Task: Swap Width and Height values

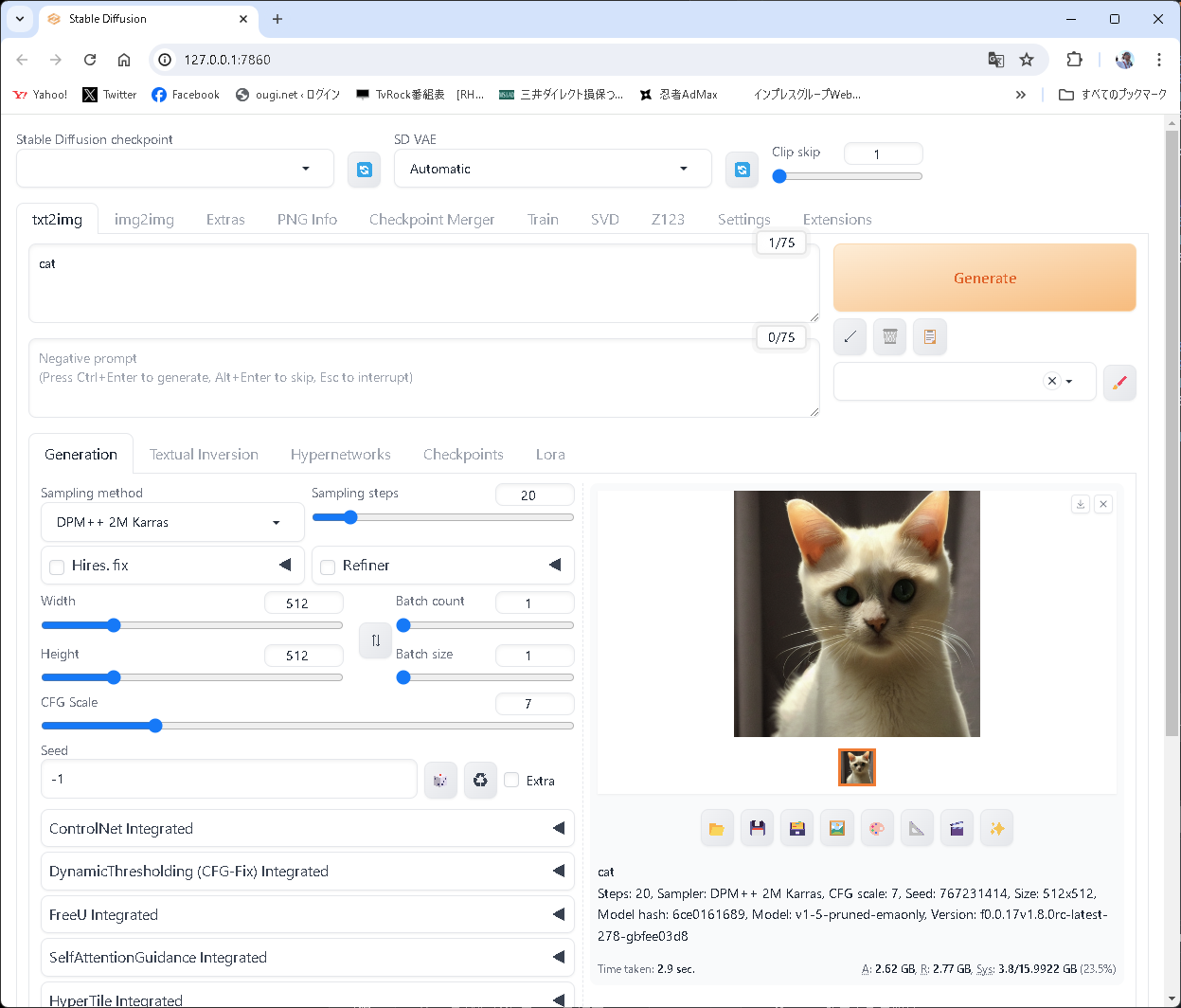Action: pos(375,640)
